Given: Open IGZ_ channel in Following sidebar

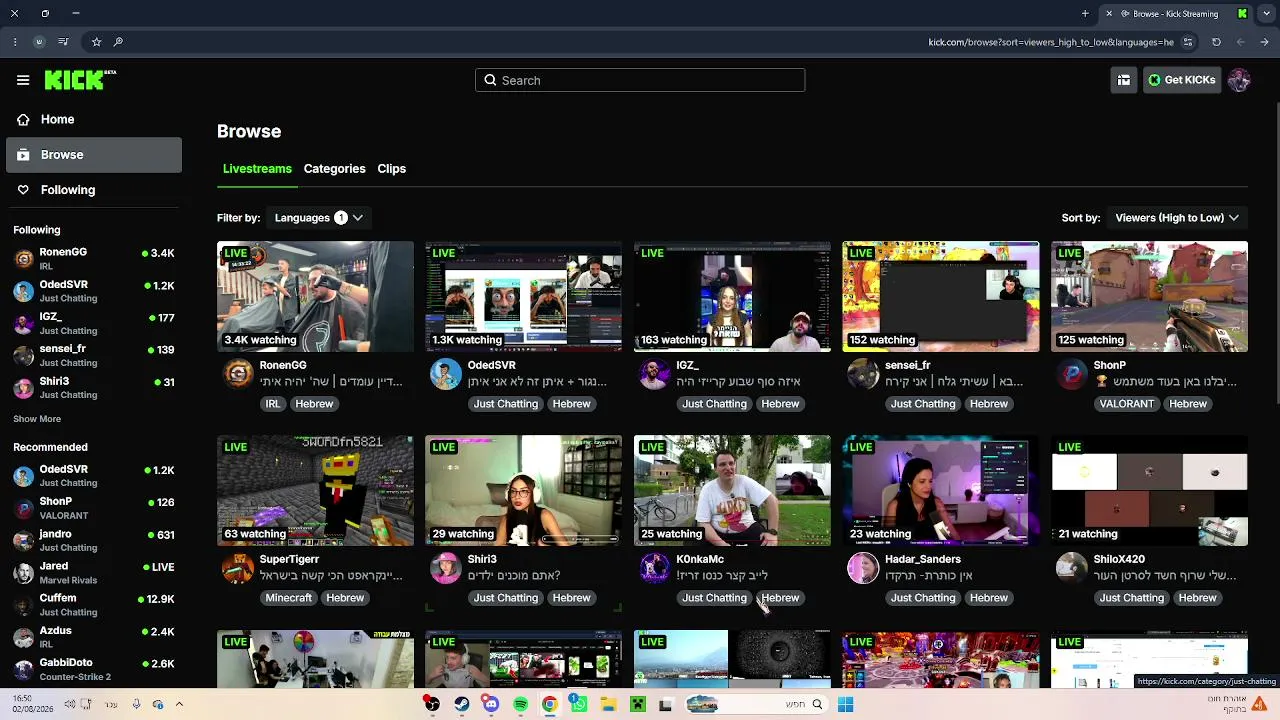Looking at the screenshot, I should 94,323.
